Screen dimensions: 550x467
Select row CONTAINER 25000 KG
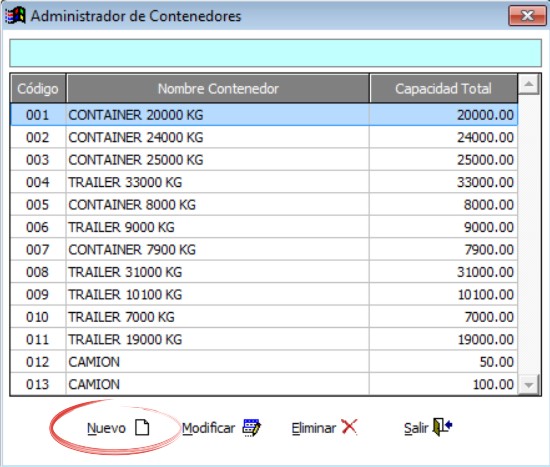(x=264, y=160)
